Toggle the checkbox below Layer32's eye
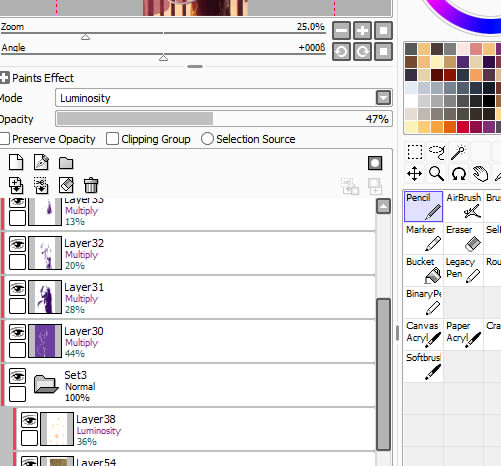The image size is (501, 466). point(17,262)
